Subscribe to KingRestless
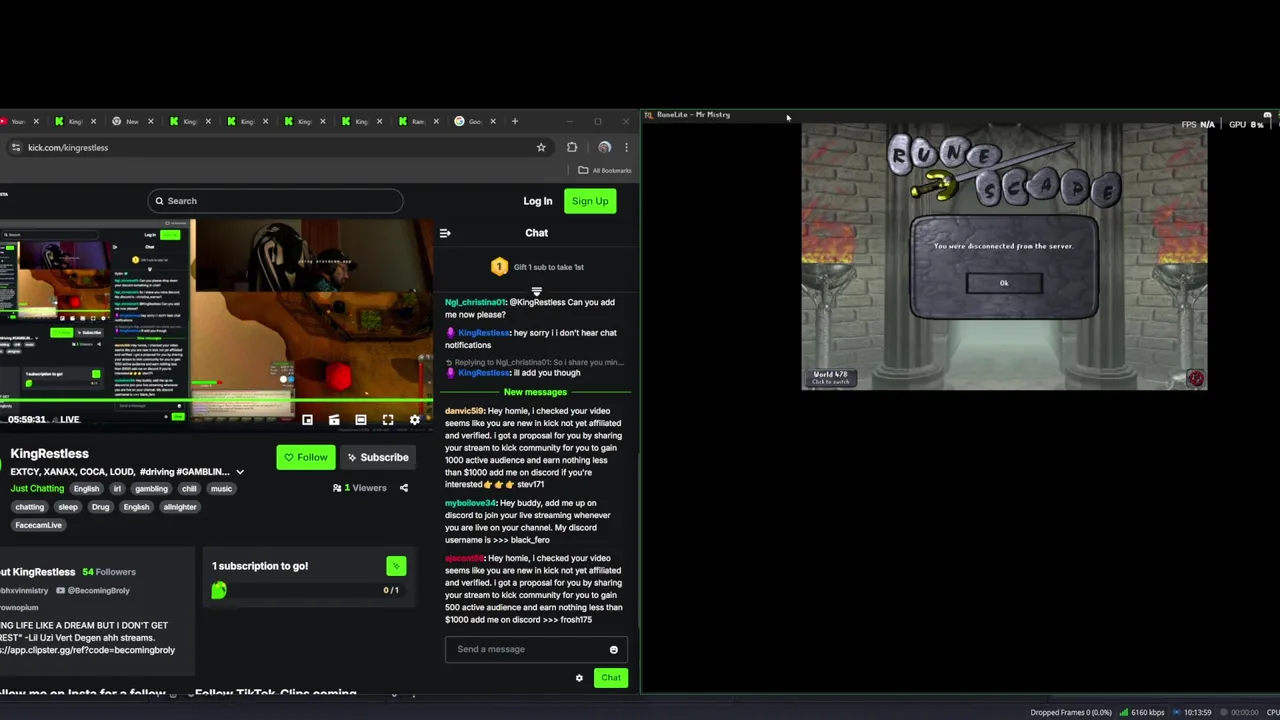The width and height of the screenshot is (1280, 720). point(377,457)
